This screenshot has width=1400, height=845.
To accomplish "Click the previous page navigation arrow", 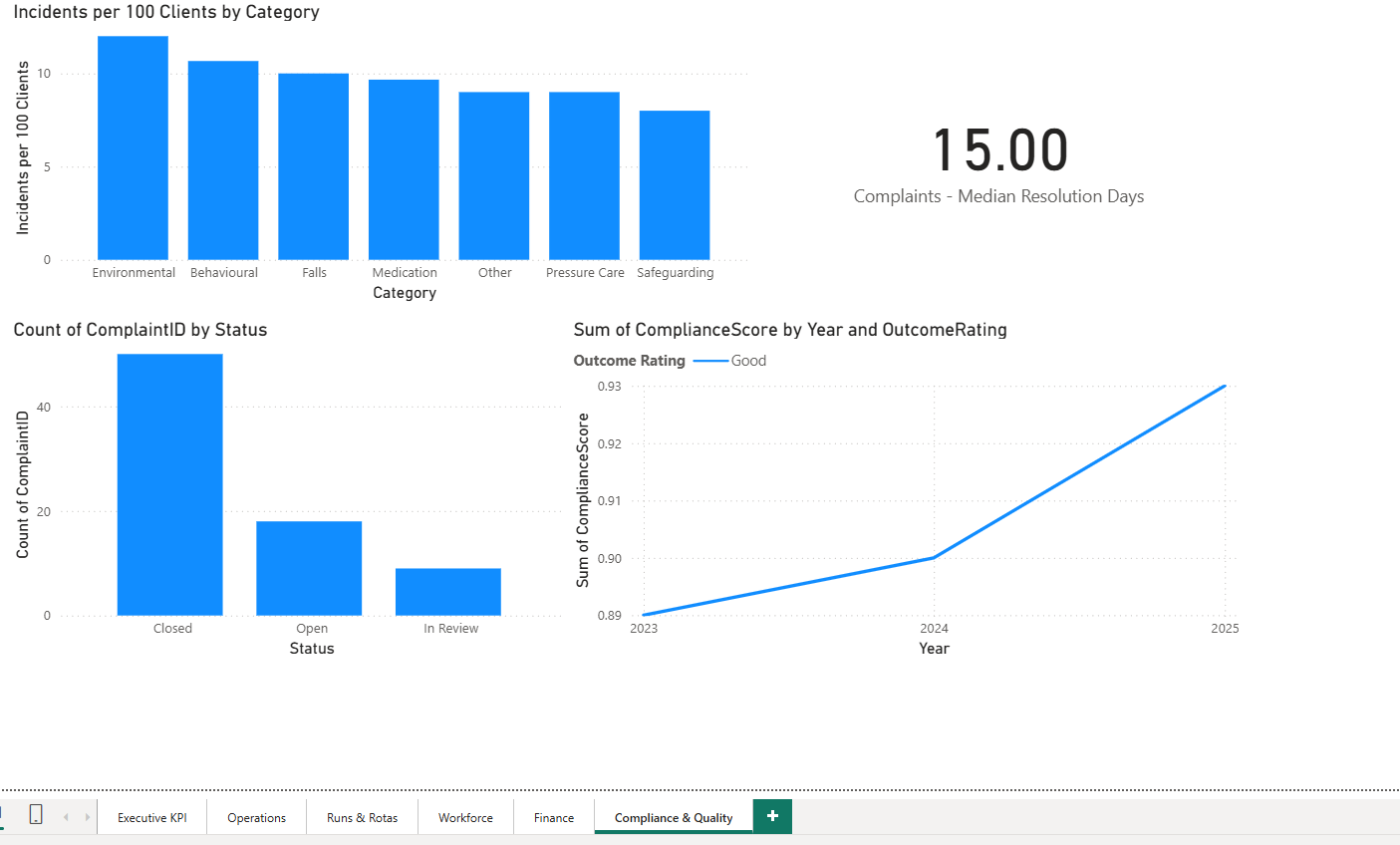I will [x=67, y=815].
